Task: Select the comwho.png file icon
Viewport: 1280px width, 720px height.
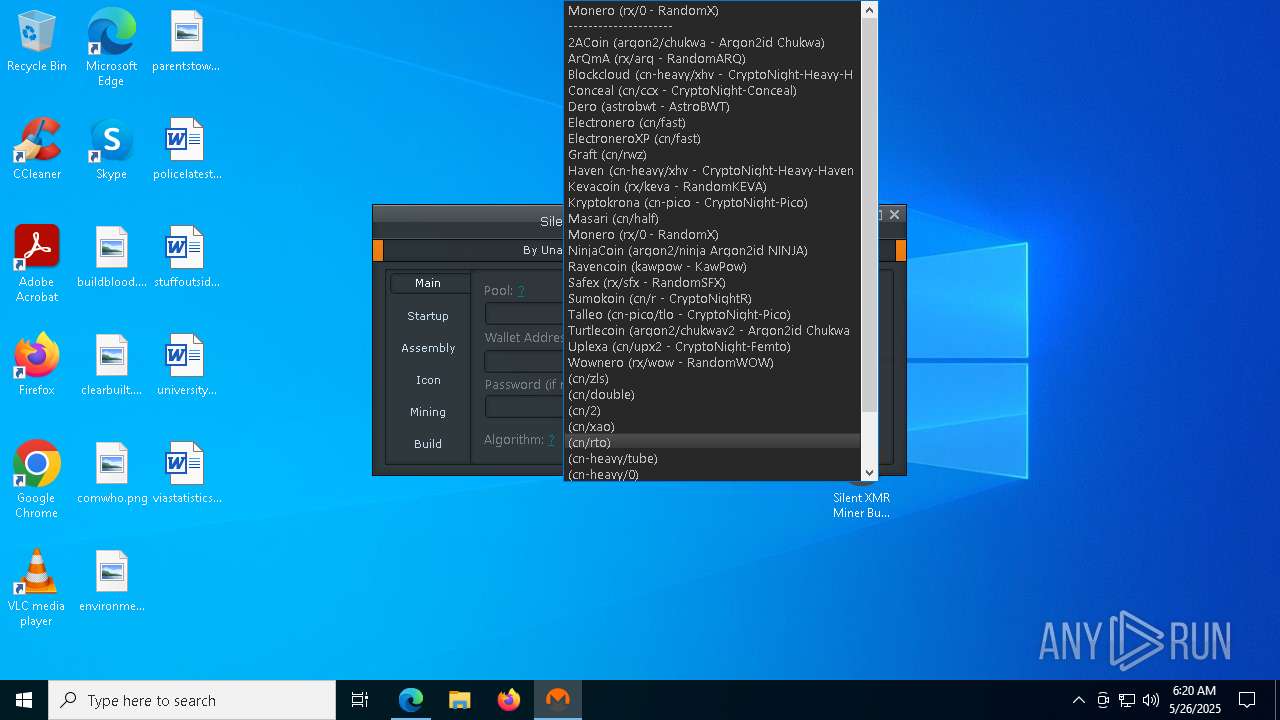Action: tap(111, 474)
